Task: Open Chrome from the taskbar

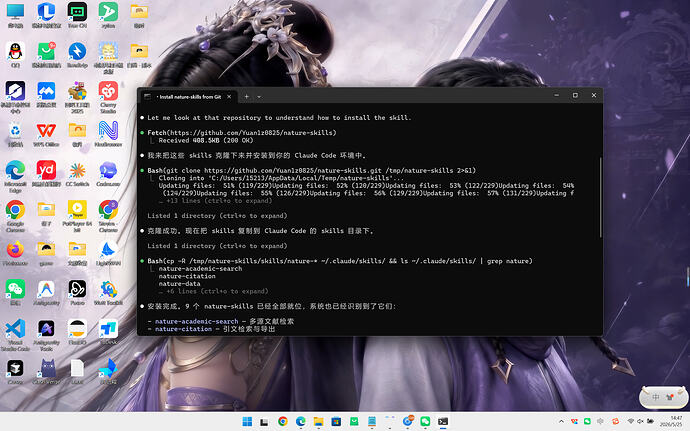Action: [283, 422]
